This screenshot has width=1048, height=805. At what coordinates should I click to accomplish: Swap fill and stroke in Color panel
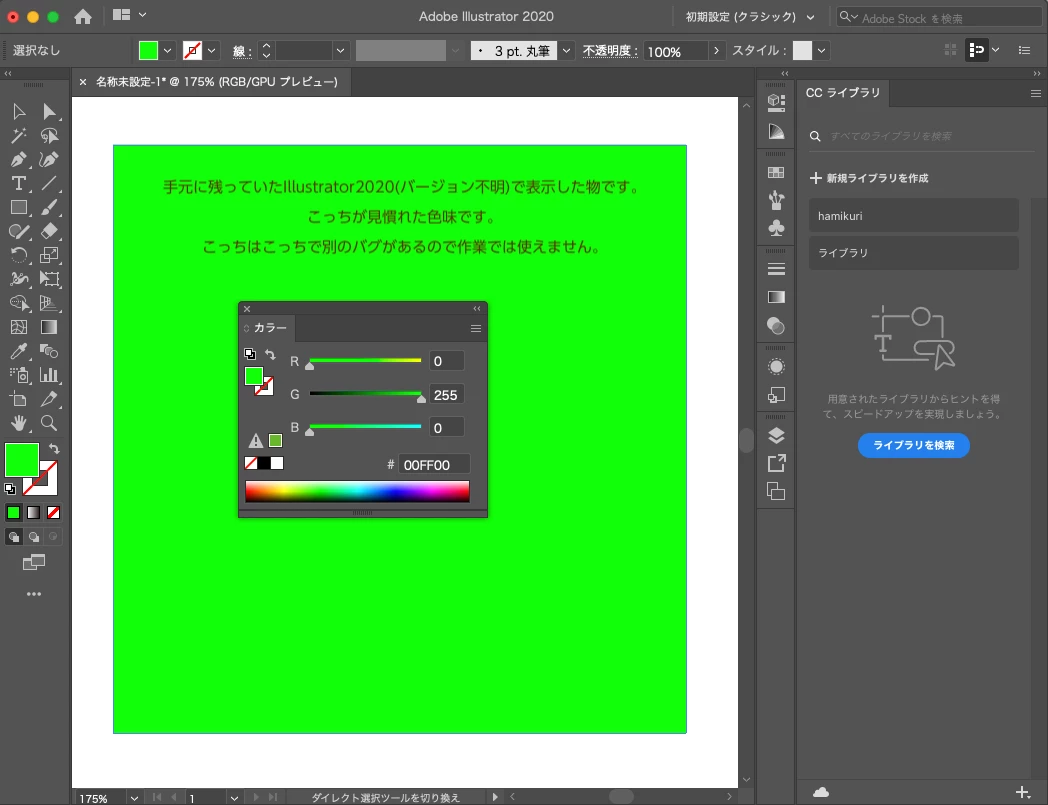(270, 354)
